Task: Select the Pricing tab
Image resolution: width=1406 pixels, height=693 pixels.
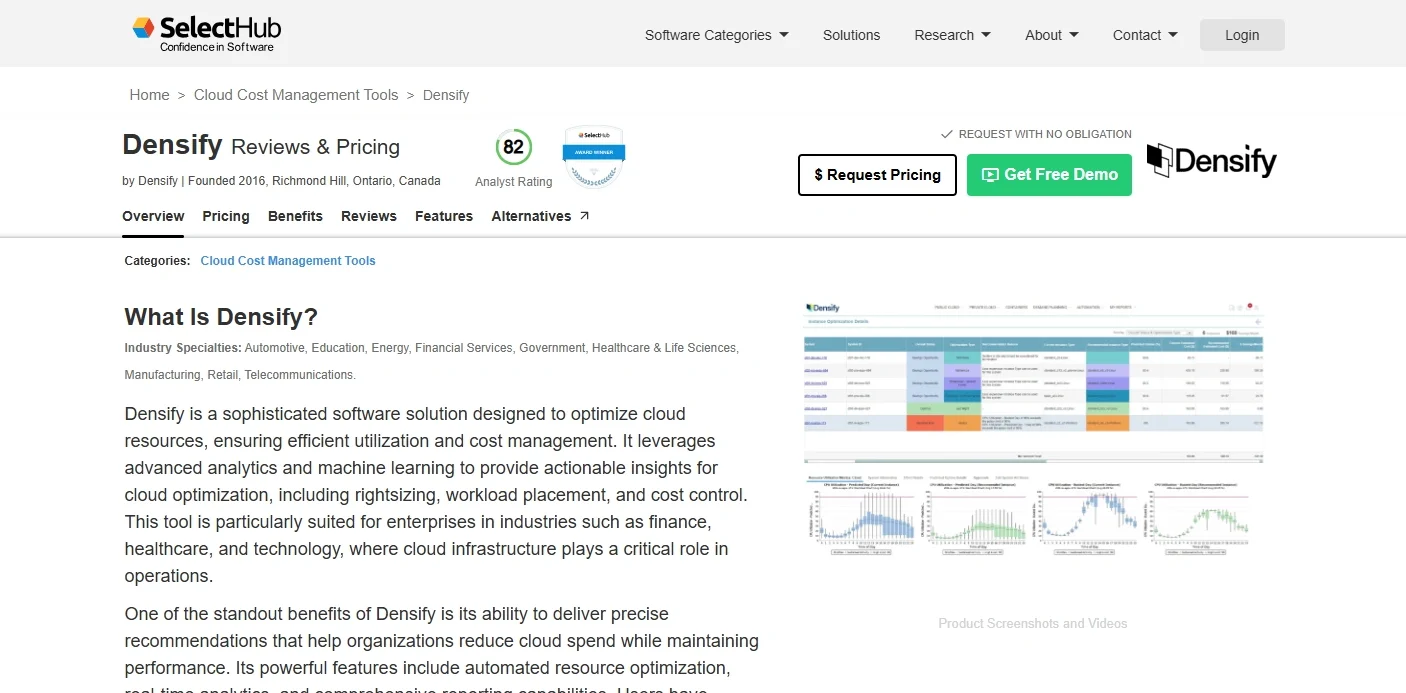Action: pyautogui.click(x=225, y=216)
